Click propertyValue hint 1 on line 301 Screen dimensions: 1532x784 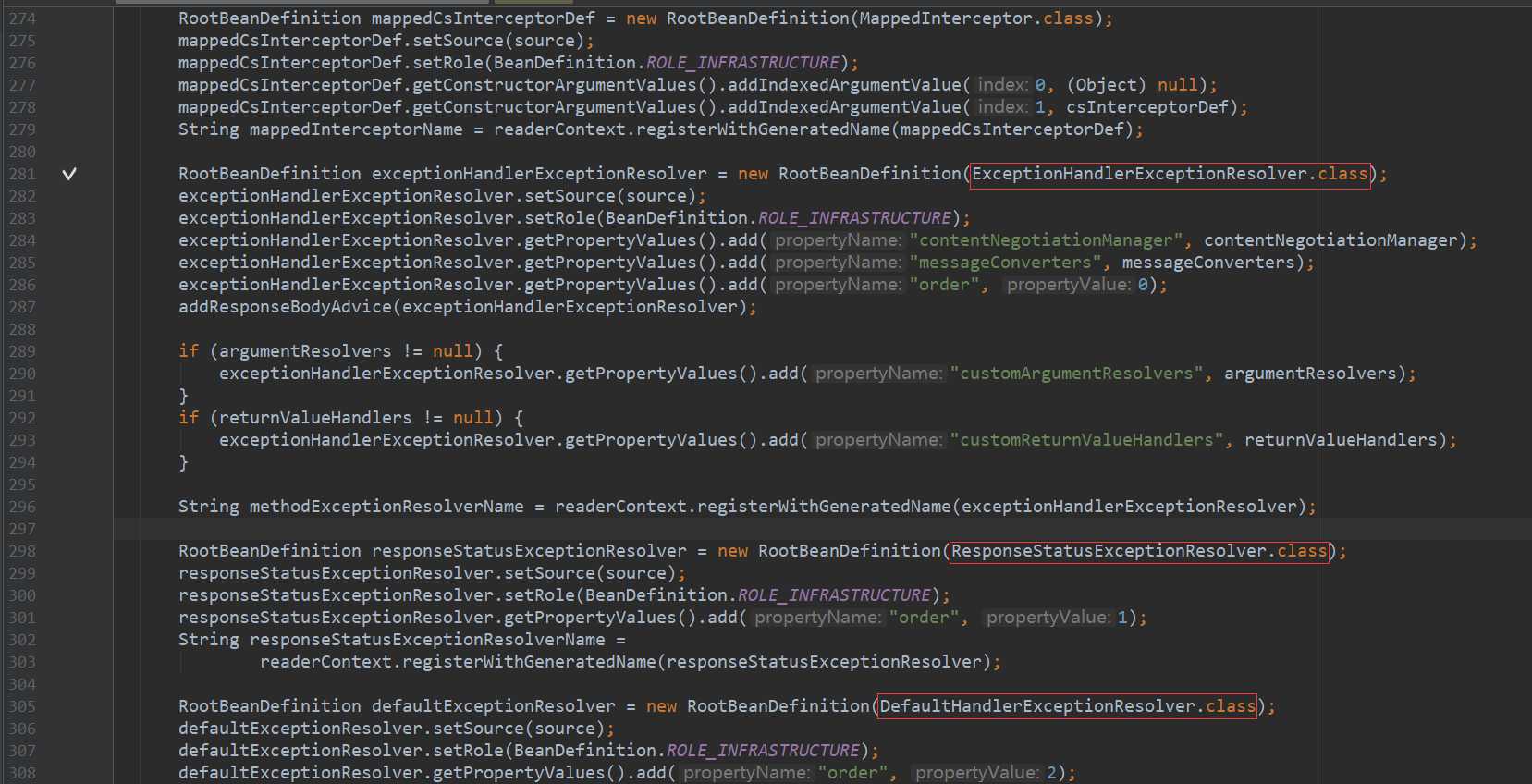coord(1057,618)
